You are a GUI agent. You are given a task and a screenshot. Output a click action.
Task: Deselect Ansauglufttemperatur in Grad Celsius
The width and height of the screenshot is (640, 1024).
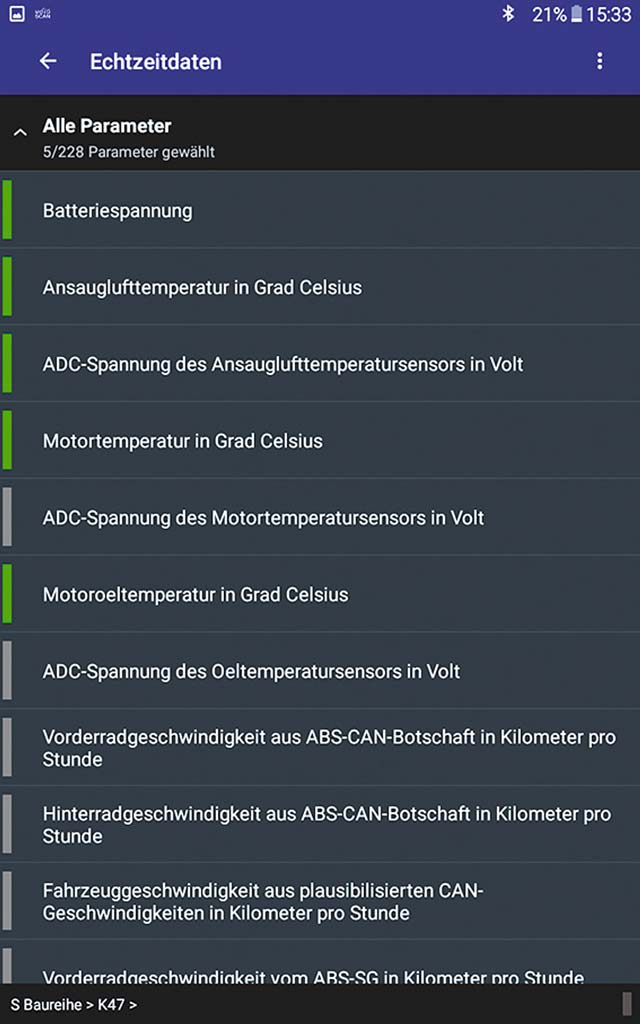coord(320,287)
